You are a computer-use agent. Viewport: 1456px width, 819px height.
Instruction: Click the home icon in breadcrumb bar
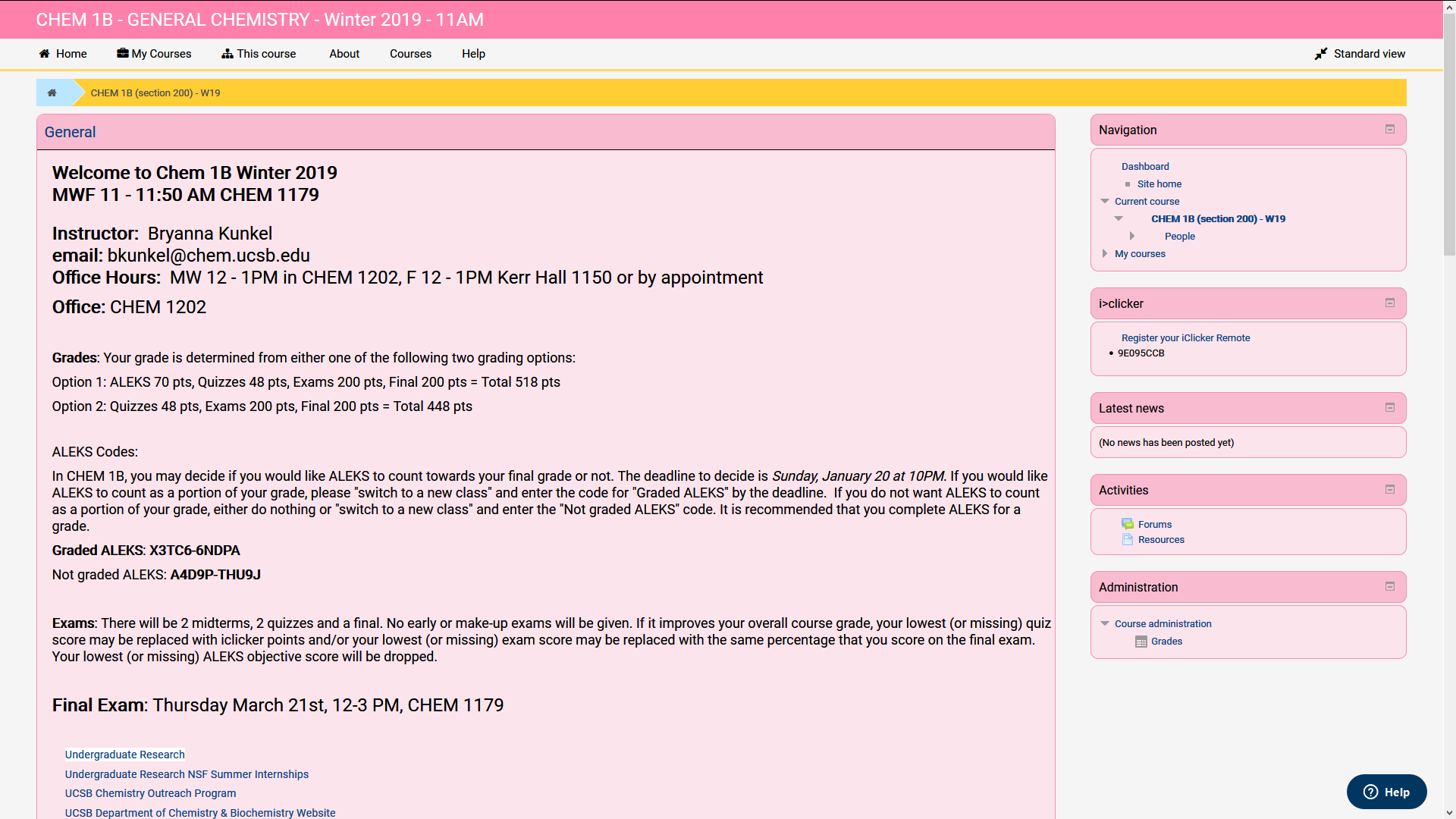pos(52,93)
